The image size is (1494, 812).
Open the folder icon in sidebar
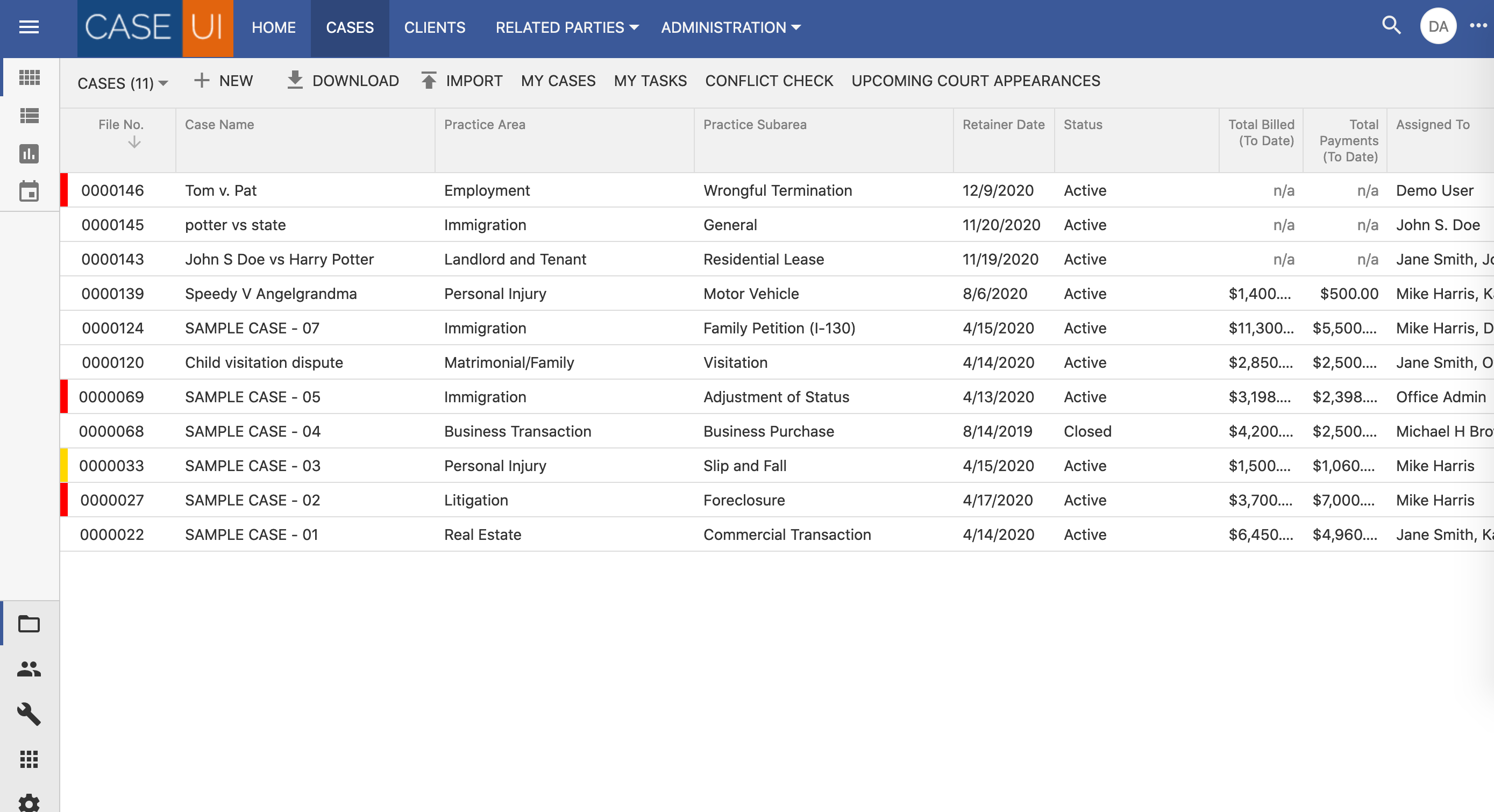coord(29,624)
